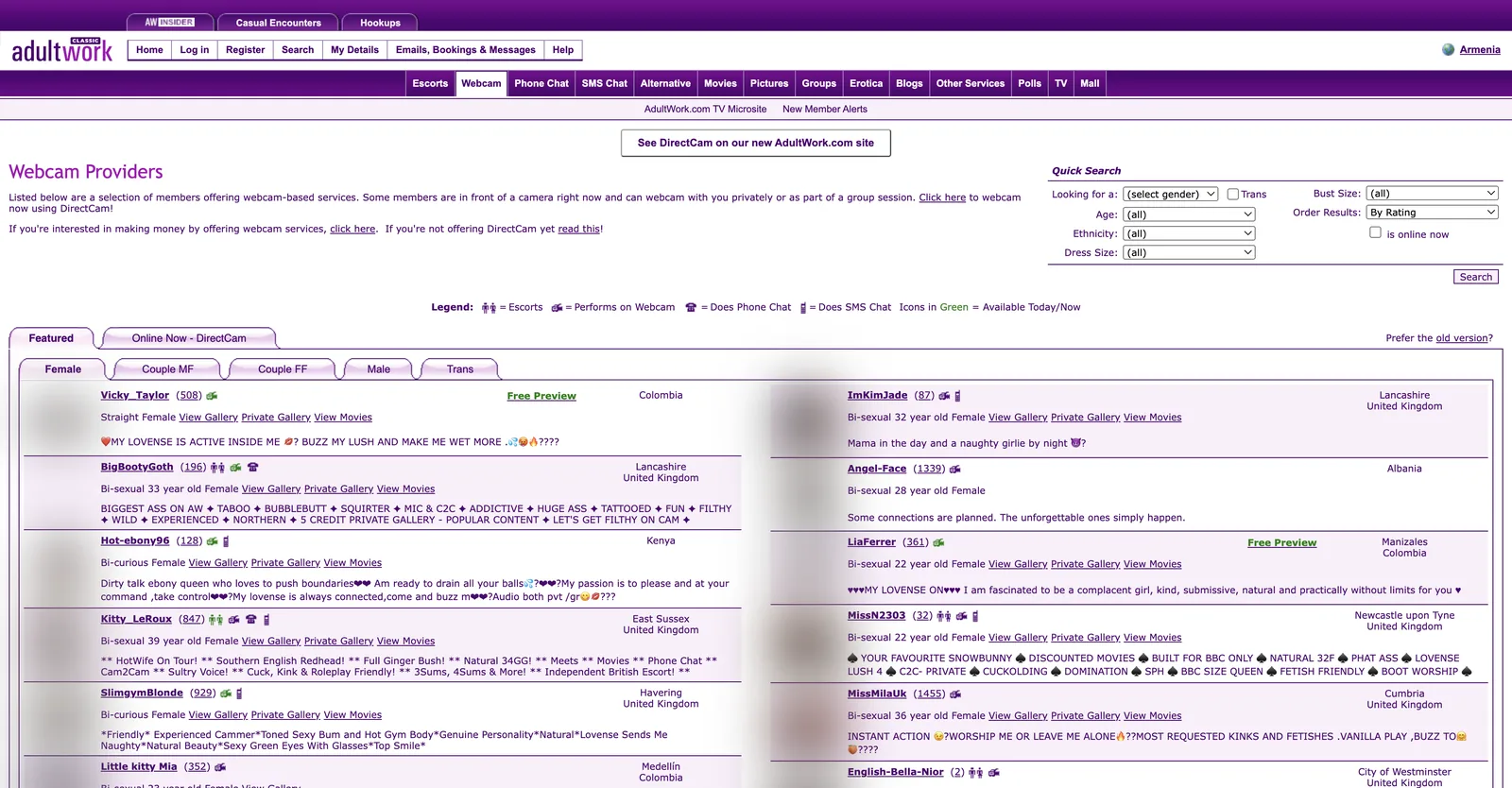The width and height of the screenshot is (1512, 788).
Task: Click escorts icon in BigBootyGoth row
Action: click(x=217, y=468)
